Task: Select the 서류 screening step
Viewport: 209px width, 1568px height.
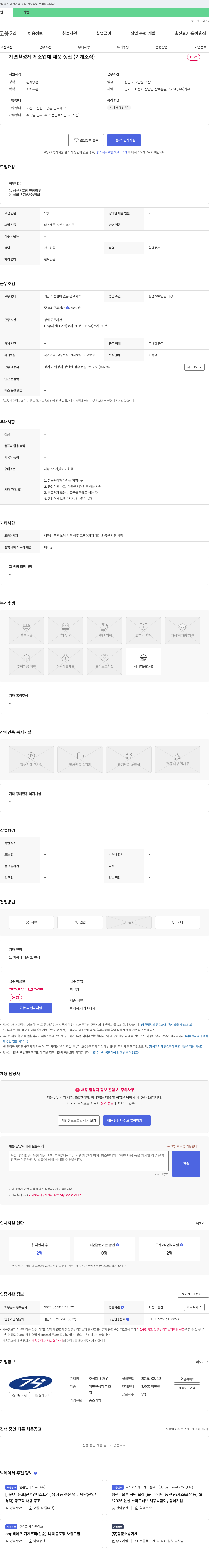Action: pyautogui.click(x=31, y=922)
